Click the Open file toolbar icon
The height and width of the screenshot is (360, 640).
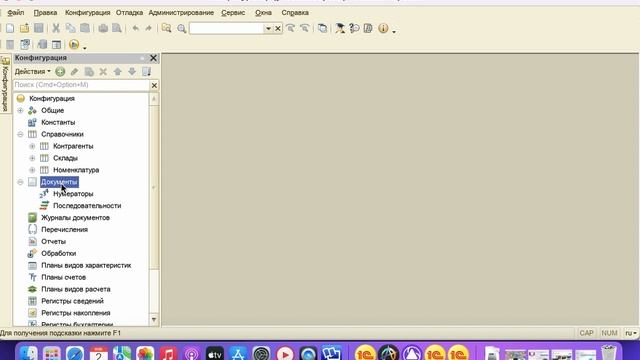coord(24,28)
